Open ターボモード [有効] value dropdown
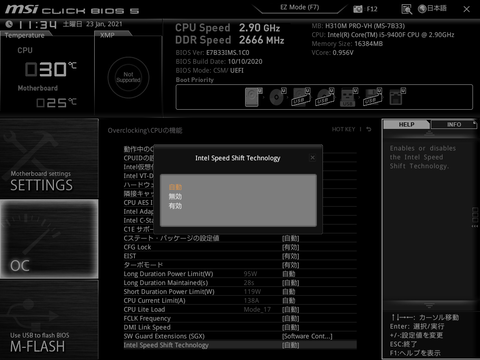 pyautogui.click(x=290, y=265)
